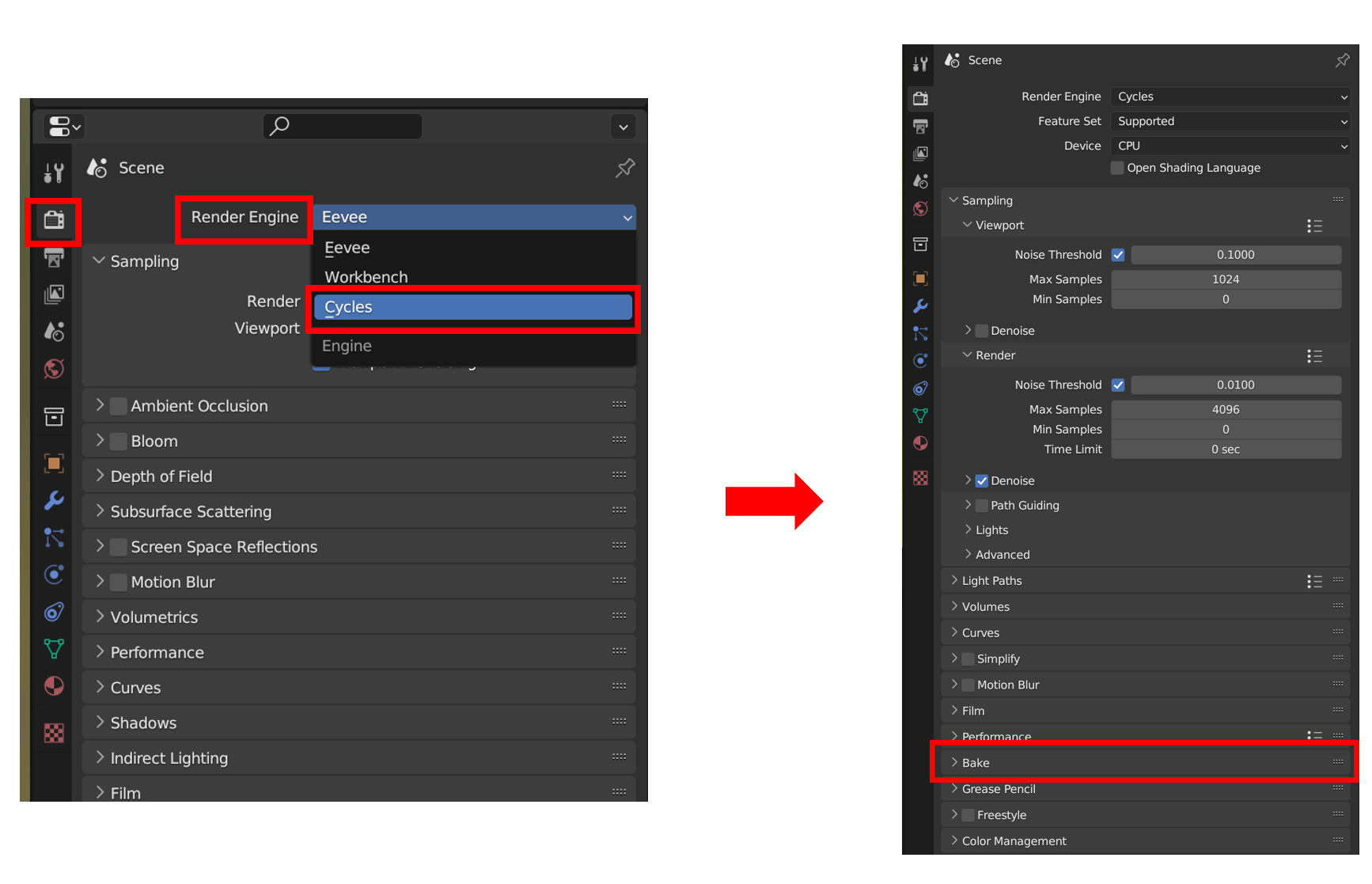Open Object properties tab in Eevee panel

tap(54, 463)
